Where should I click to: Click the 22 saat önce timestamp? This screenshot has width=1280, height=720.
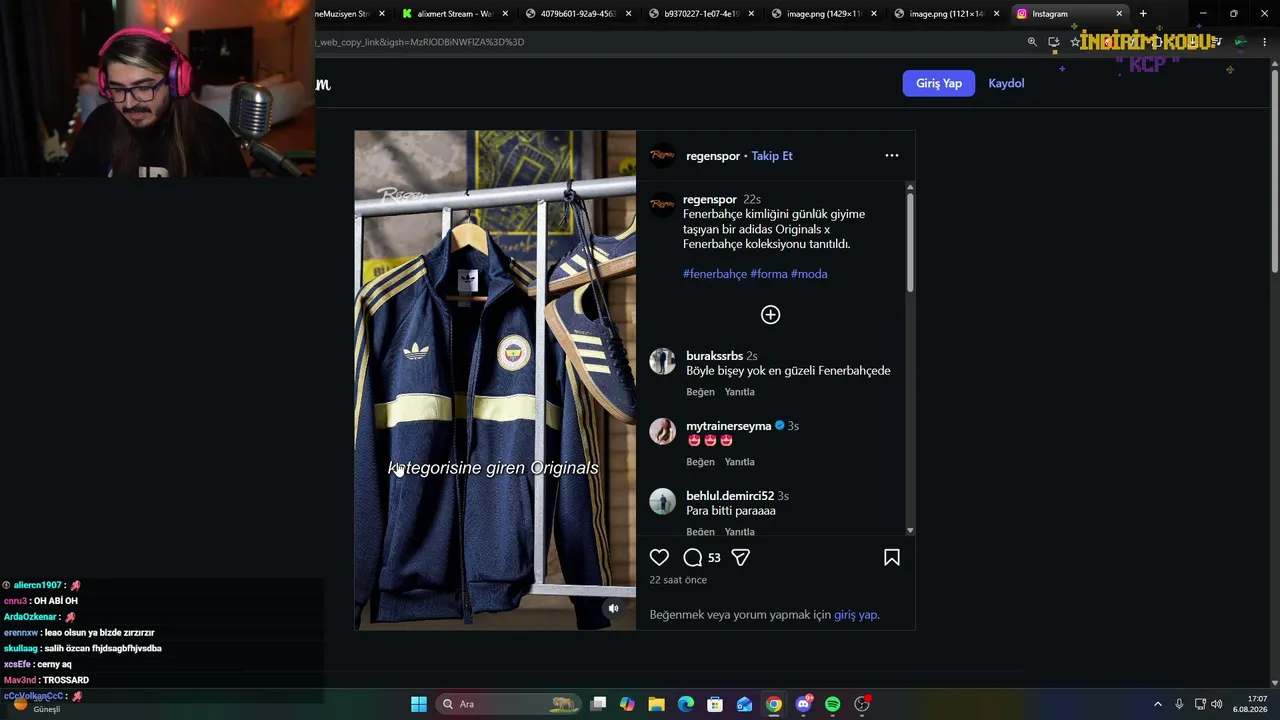(x=678, y=580)
